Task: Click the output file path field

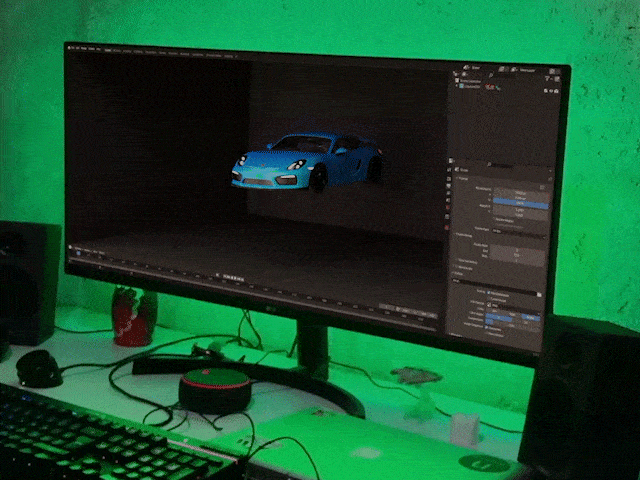Action: [x=494, y=287]
